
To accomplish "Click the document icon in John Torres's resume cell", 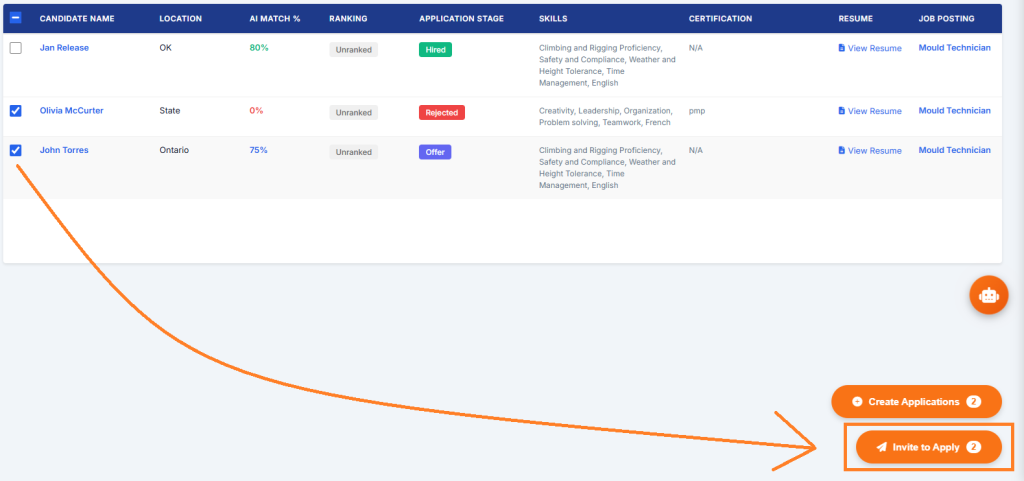I will pyautogui.click(x=842, y=150).
